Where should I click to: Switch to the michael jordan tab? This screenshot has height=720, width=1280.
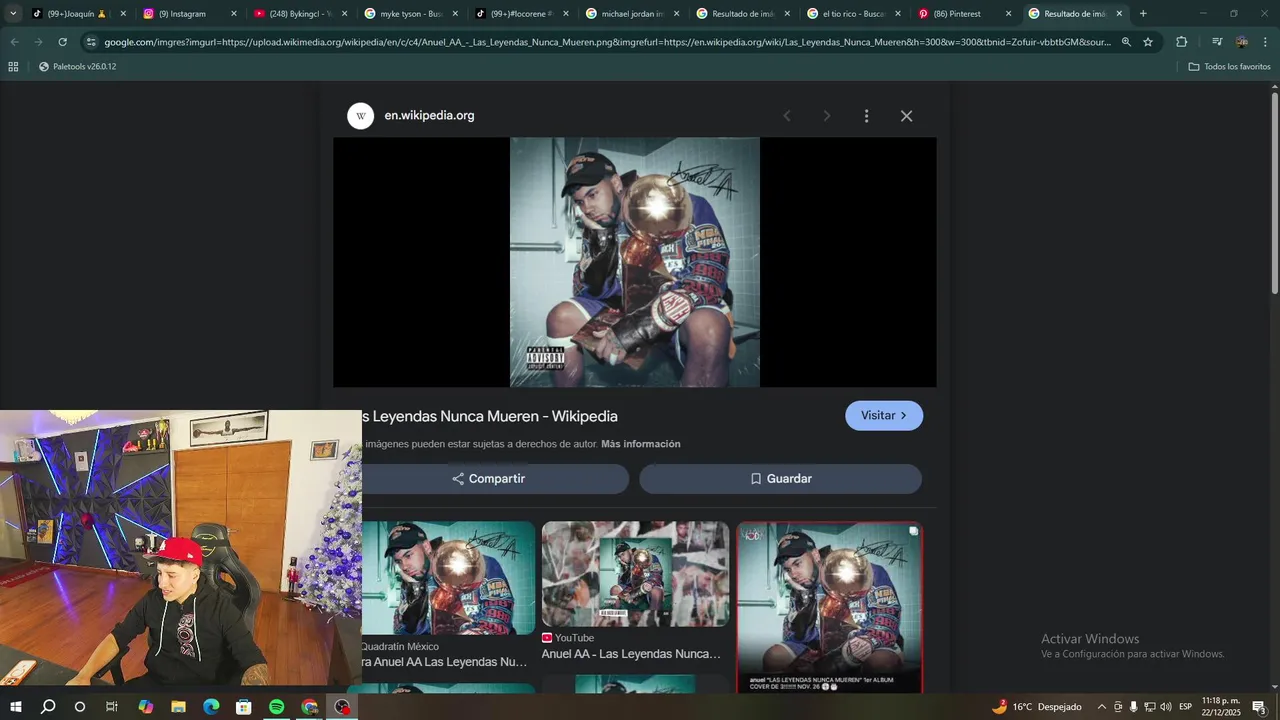(633, 14)
